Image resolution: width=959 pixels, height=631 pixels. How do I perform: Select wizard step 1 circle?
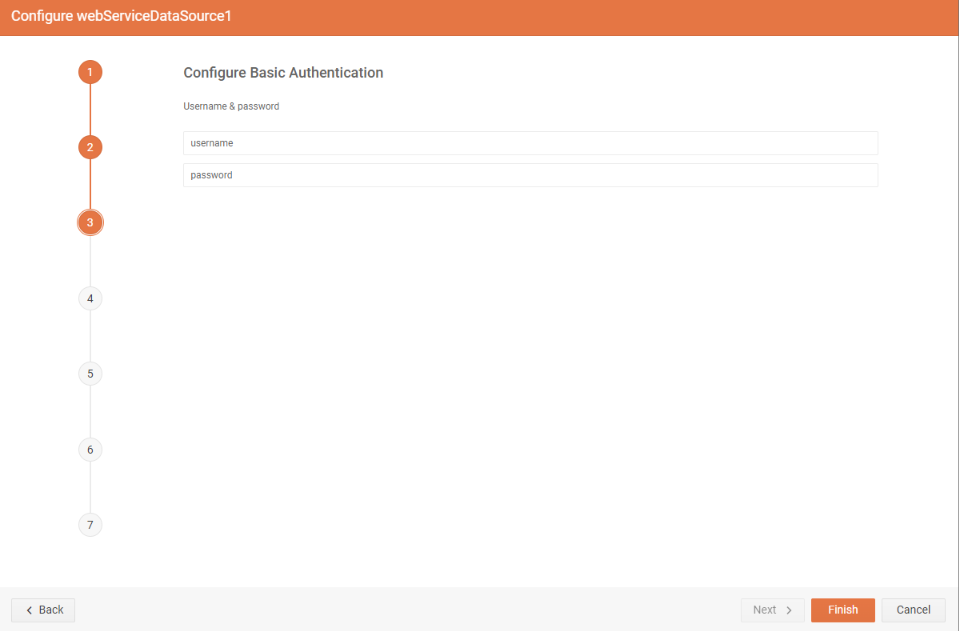click(90, 71)
